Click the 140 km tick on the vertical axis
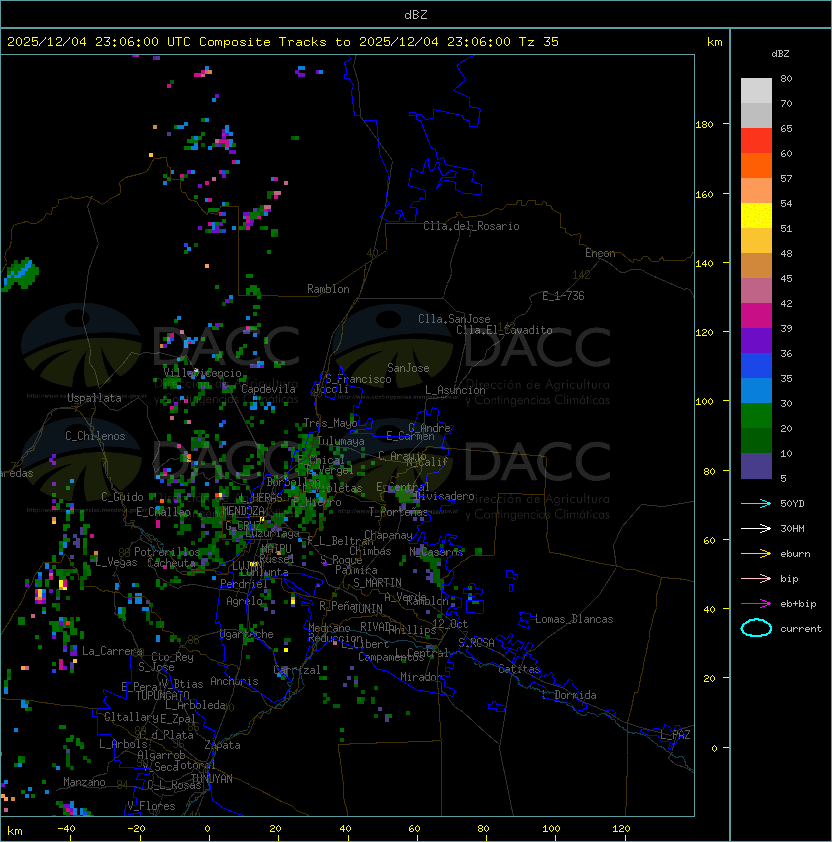Viewport: 832px width, 842px height. click(704, 263)
